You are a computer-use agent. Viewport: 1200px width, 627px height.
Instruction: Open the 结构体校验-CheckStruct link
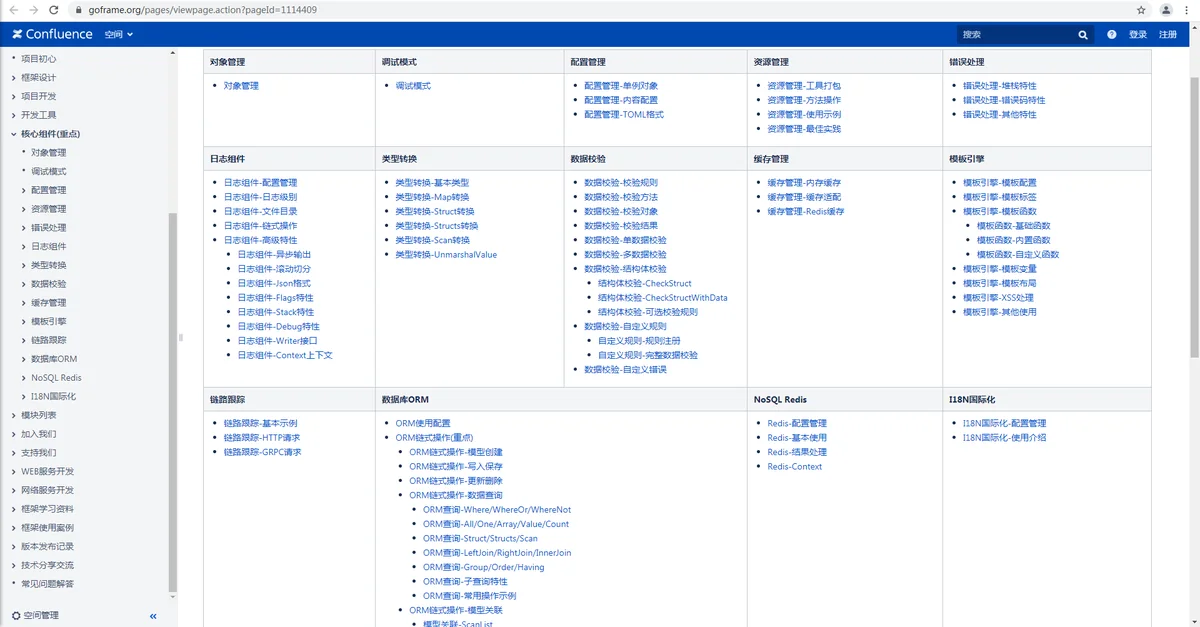click(645, 283)
